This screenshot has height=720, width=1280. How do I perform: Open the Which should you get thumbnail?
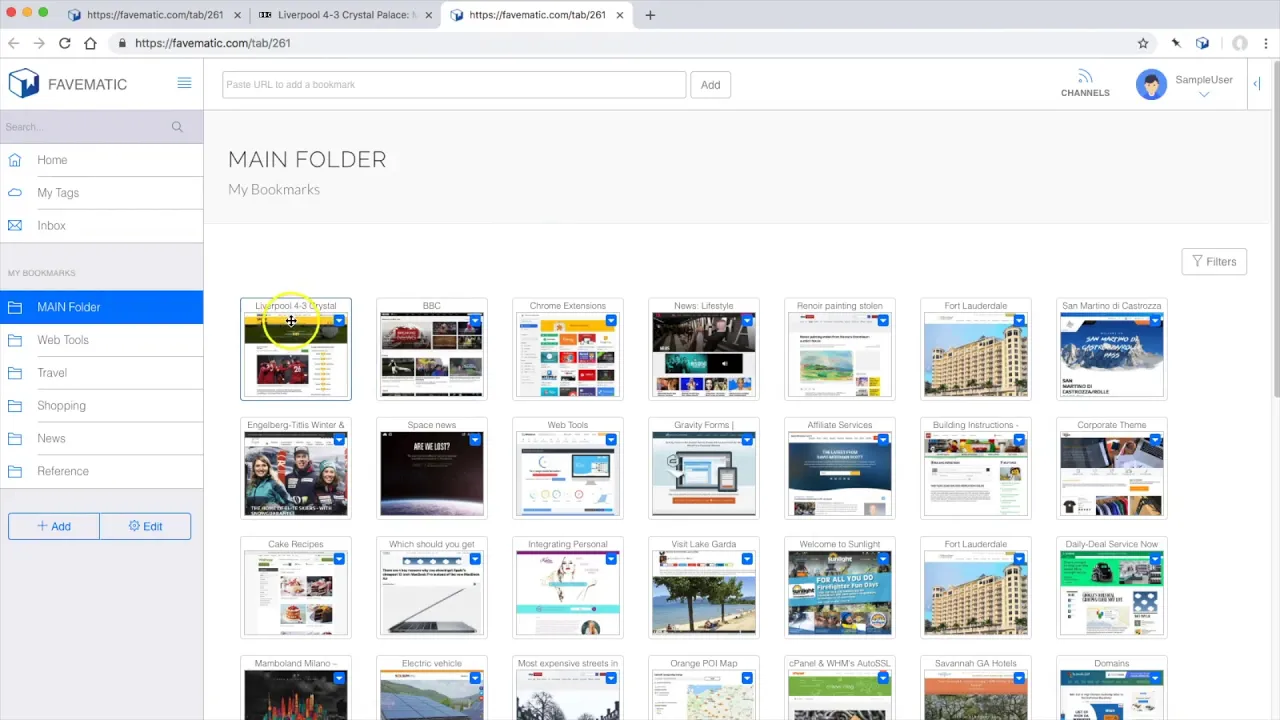[432, 592]
